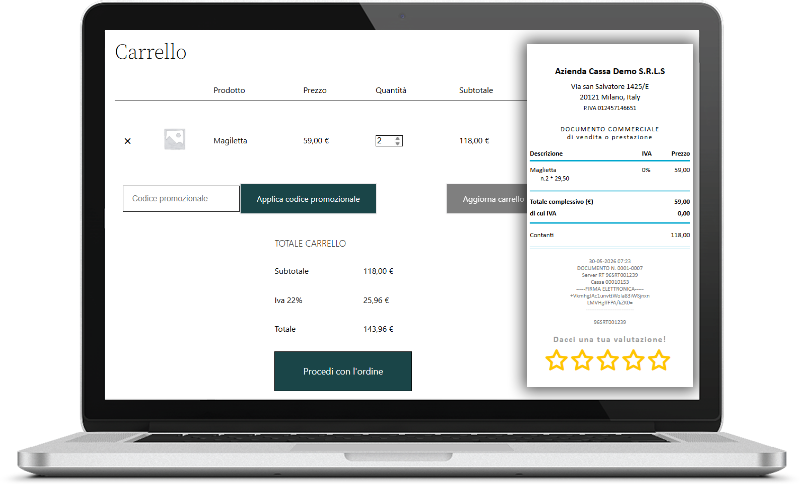Click DOCUMENTO COMMERCIALE on the receipt
Viewport: 800px width, 484px height.
610,129
